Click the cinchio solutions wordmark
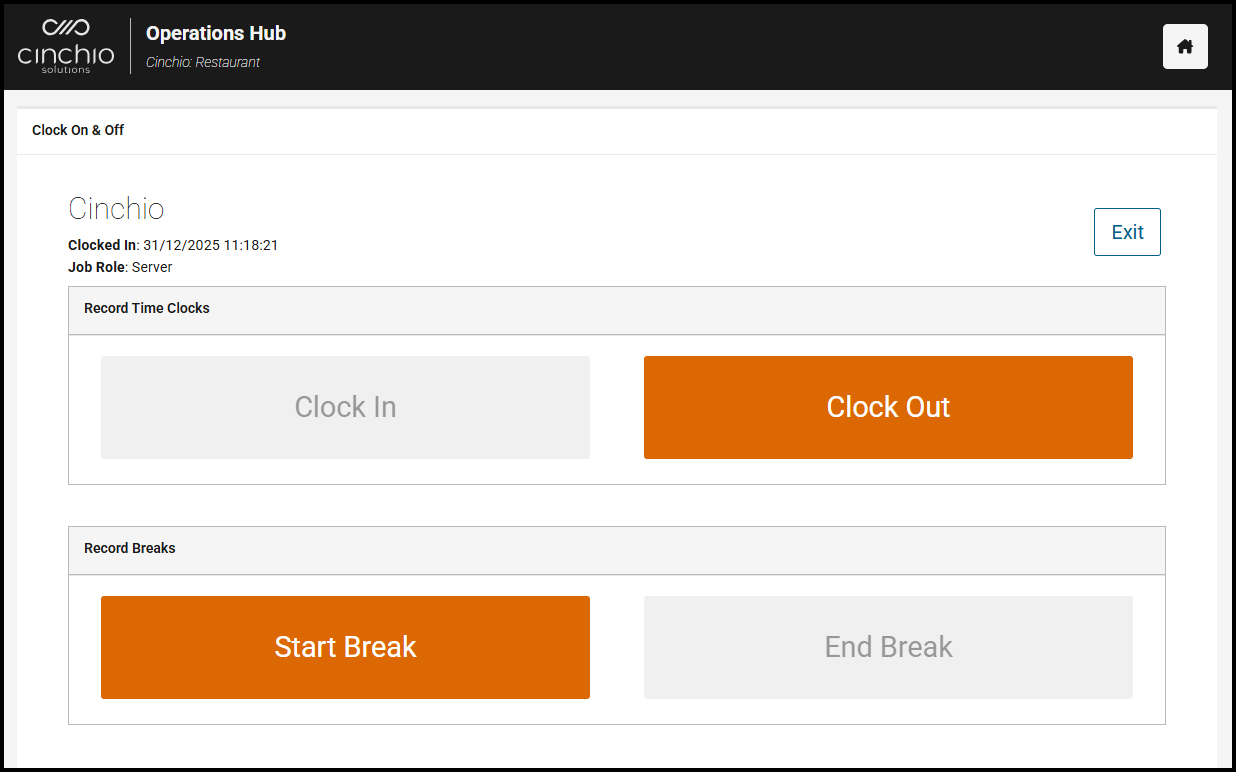The height and width of the screenshot is (772, 1236). (66, 56)
